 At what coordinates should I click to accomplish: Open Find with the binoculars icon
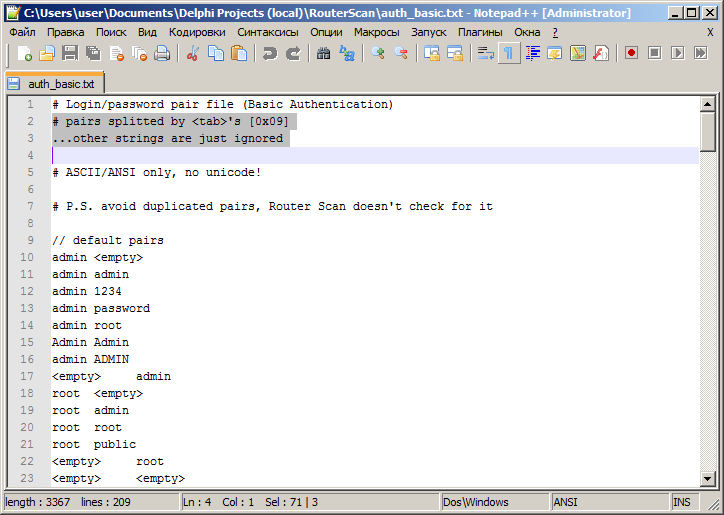[324, 53]
